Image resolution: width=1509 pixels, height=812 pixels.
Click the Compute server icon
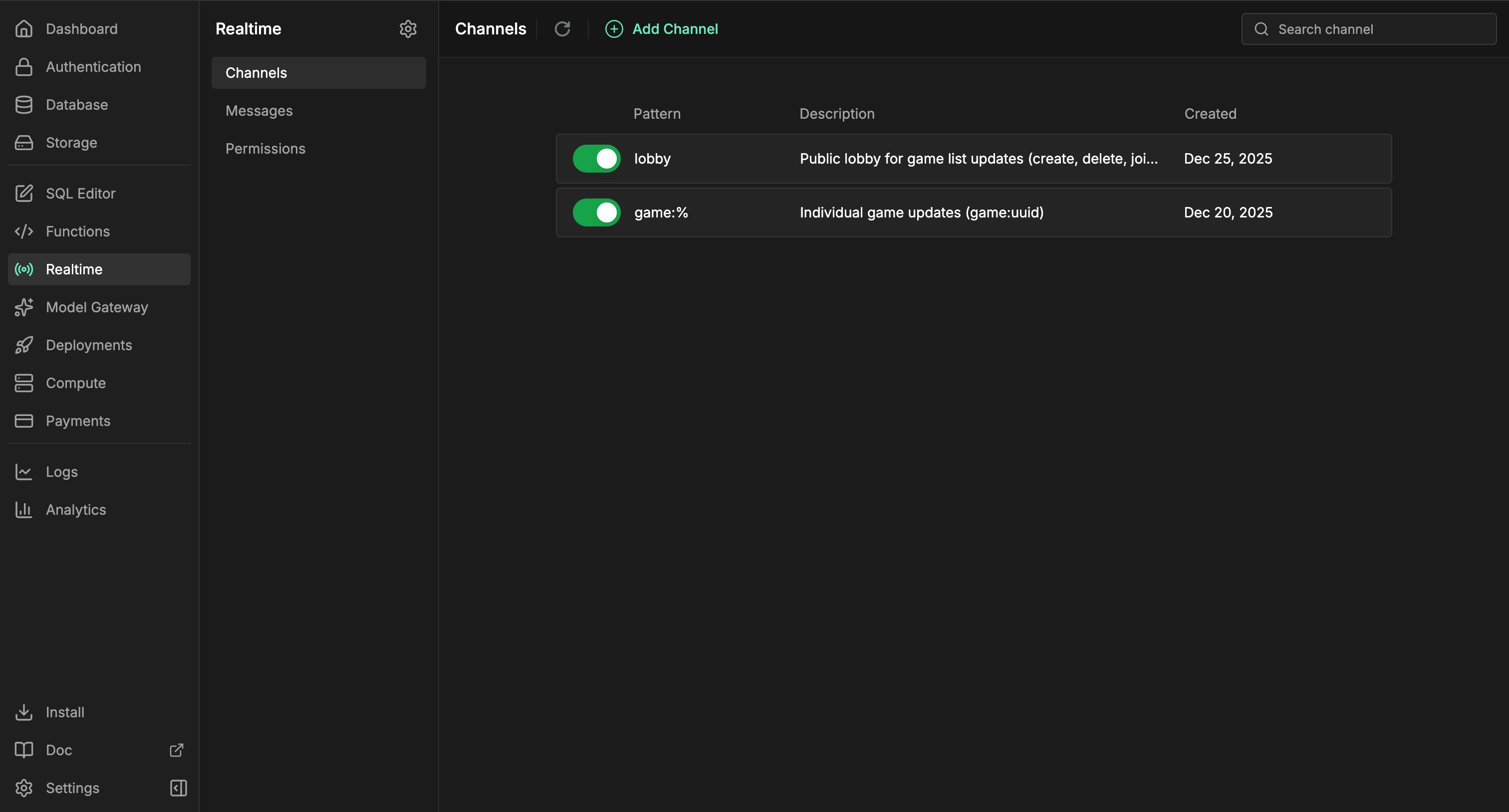tap(23, 383)
